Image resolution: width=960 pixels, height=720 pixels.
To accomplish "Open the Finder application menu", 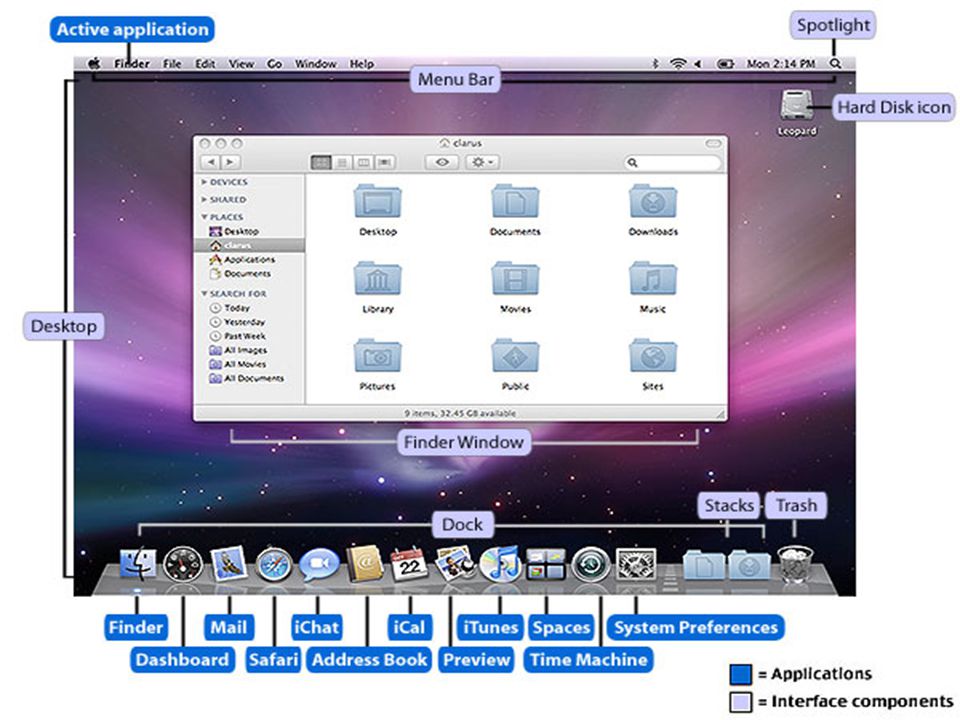I will pyautogui.click(x=132, y=64).
